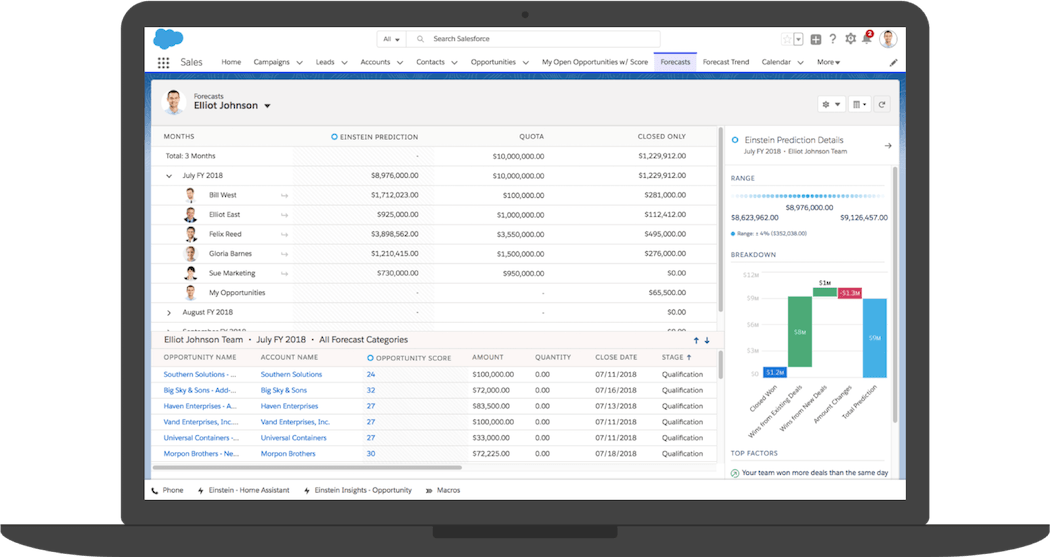Click the details arrow beside Bill West
Viewport: 1050px width, 557px height.
click(x=284, y=196)
